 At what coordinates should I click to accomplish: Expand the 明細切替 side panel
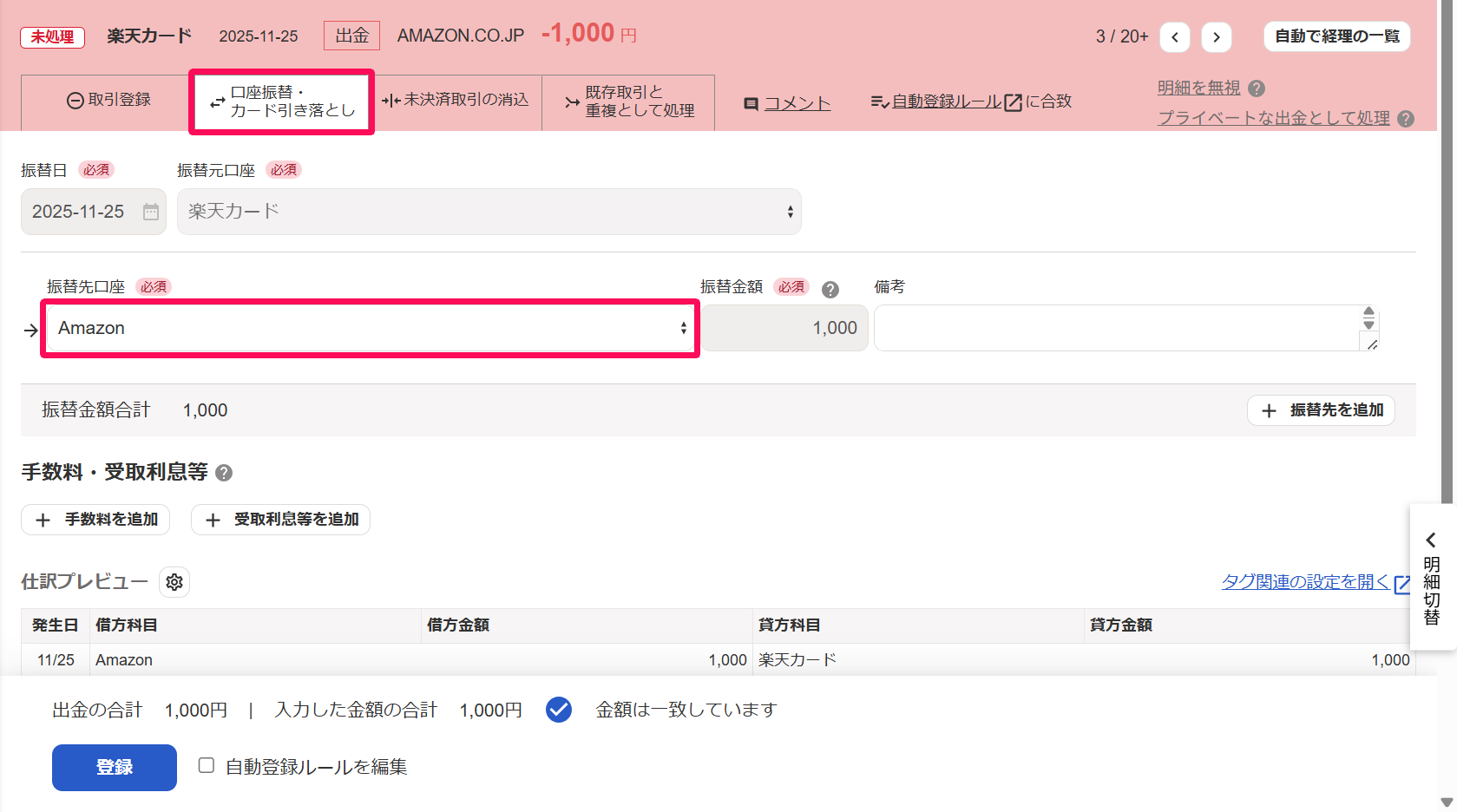[1432, 577]
